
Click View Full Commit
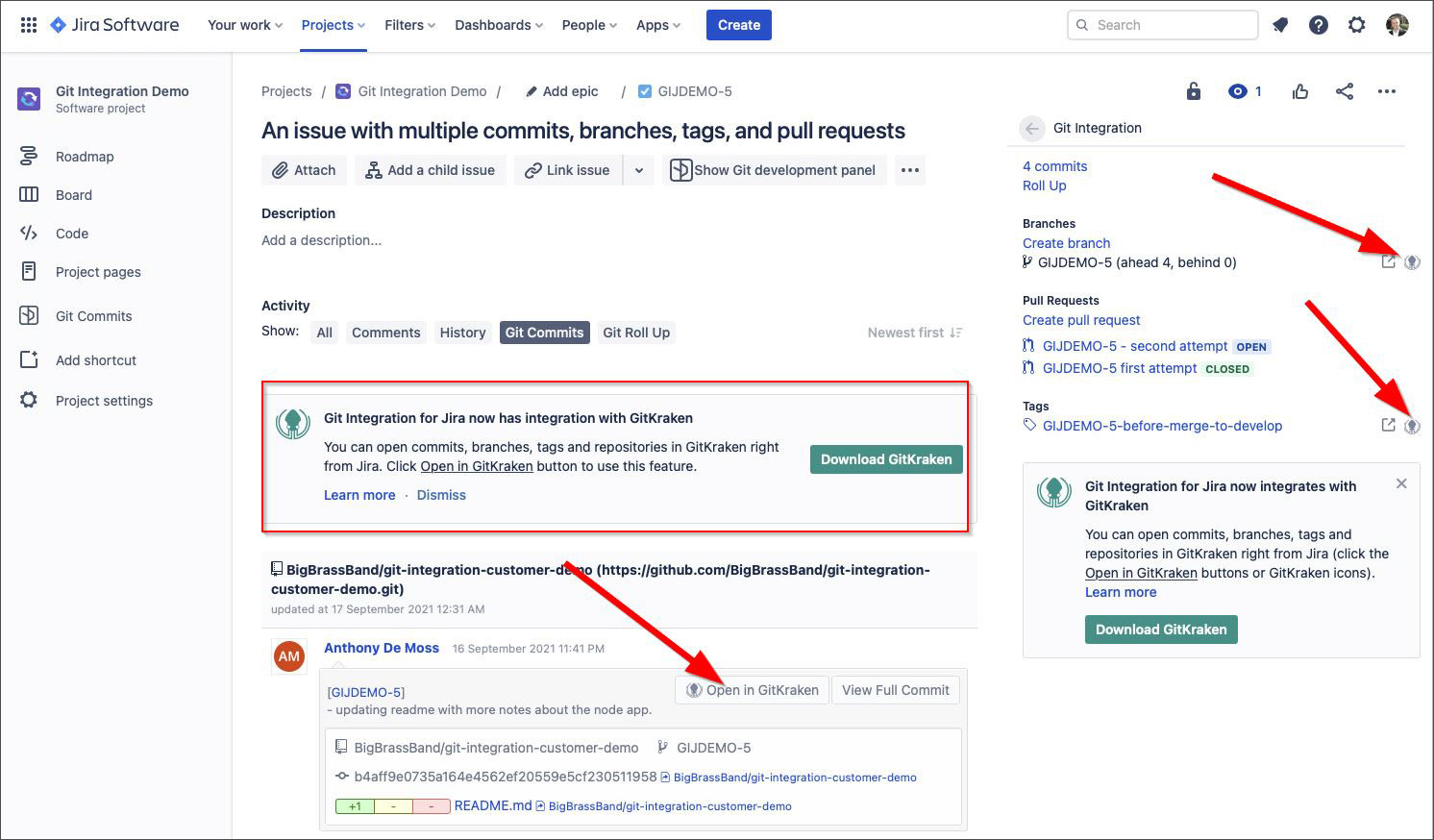click(x=896, y=690)
